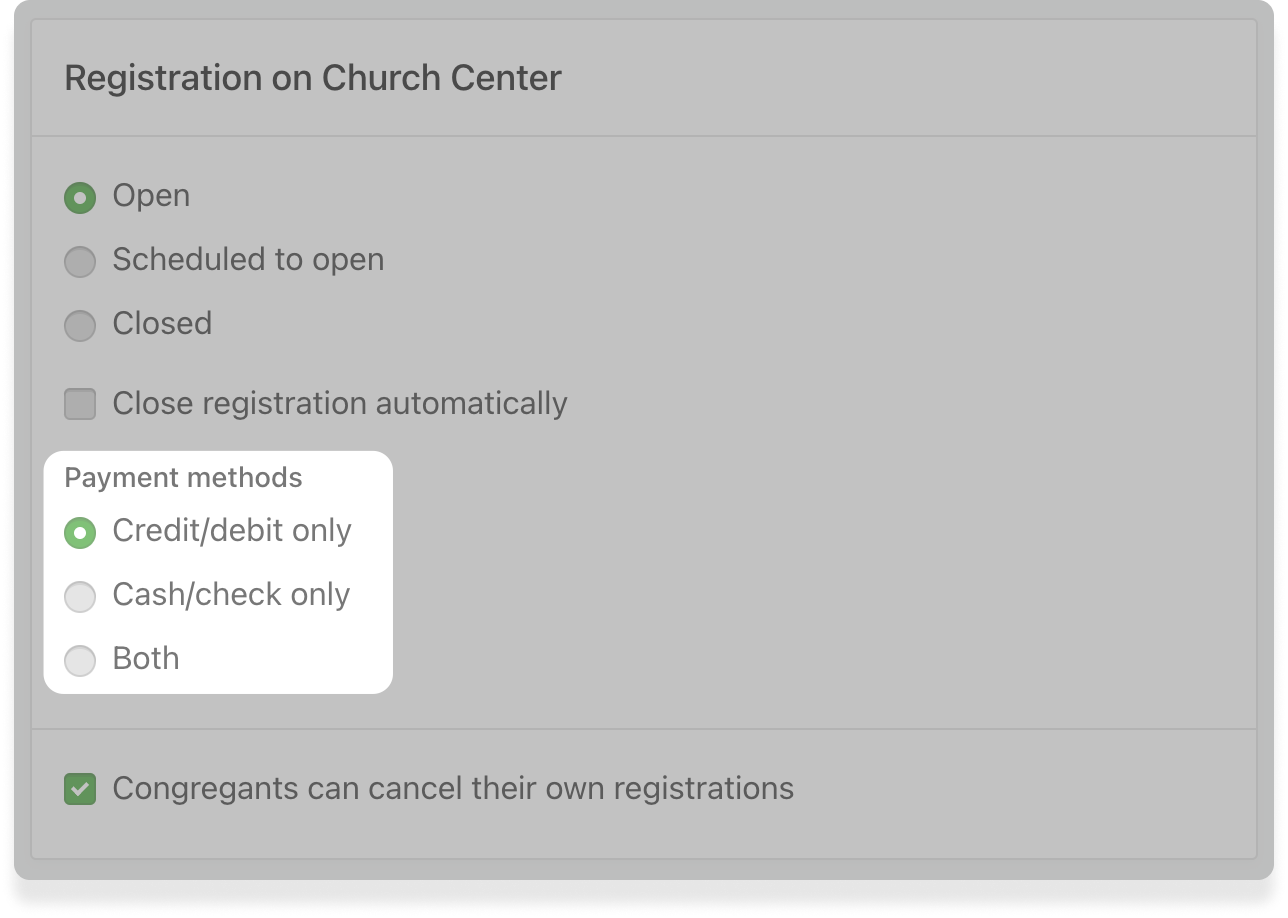Viewport: 1288px width, 918px height.
Task: Click "Congregants can cancel their own registrations" text
Action: click(453, 789)
